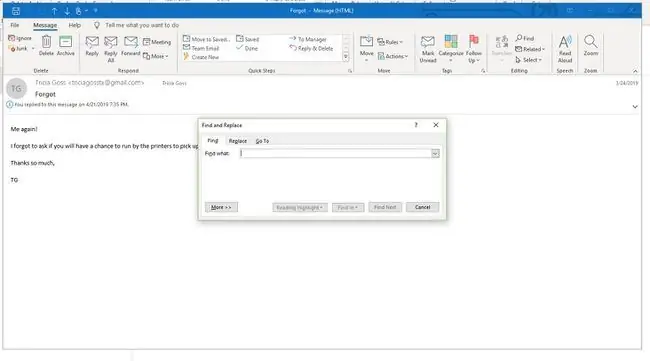
Task: Open the Junk dropdown arrow
Action: pos(33,48)
